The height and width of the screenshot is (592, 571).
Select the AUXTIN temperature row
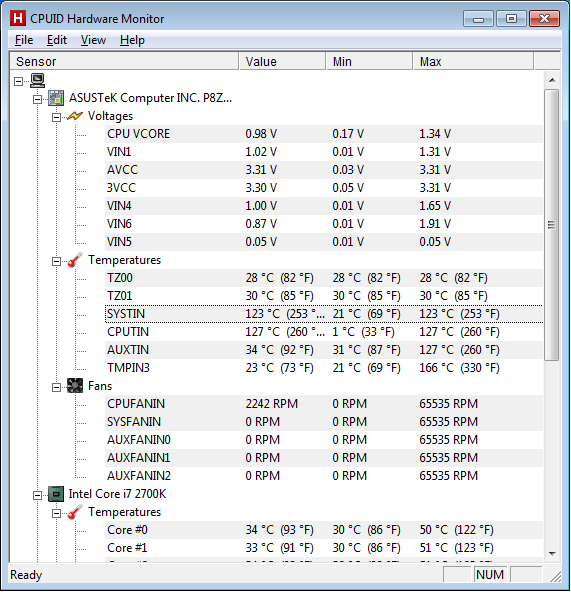[324, 350]
